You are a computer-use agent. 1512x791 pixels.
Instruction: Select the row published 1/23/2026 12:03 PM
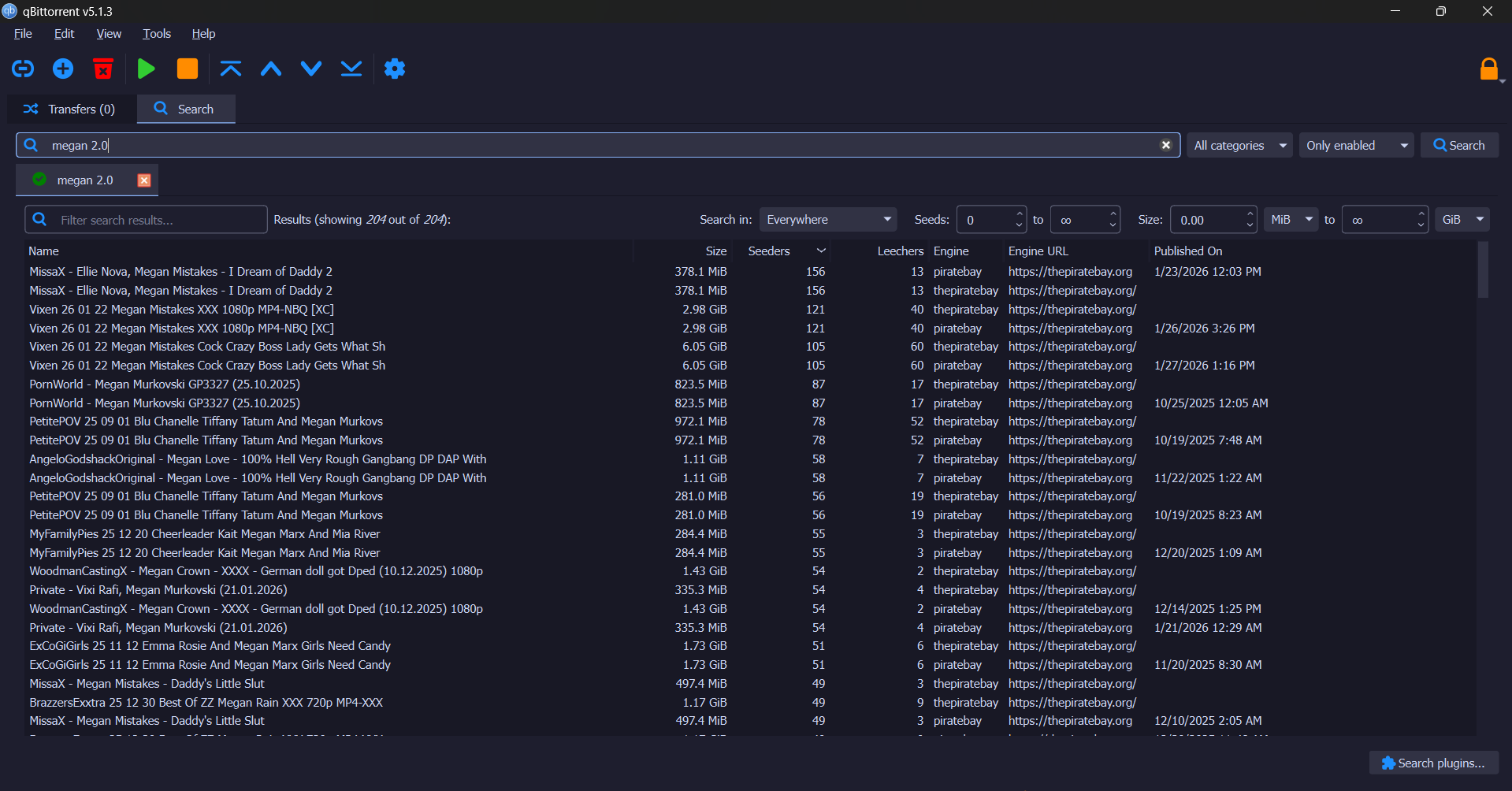pyautogui.click(x=750, y=272)
